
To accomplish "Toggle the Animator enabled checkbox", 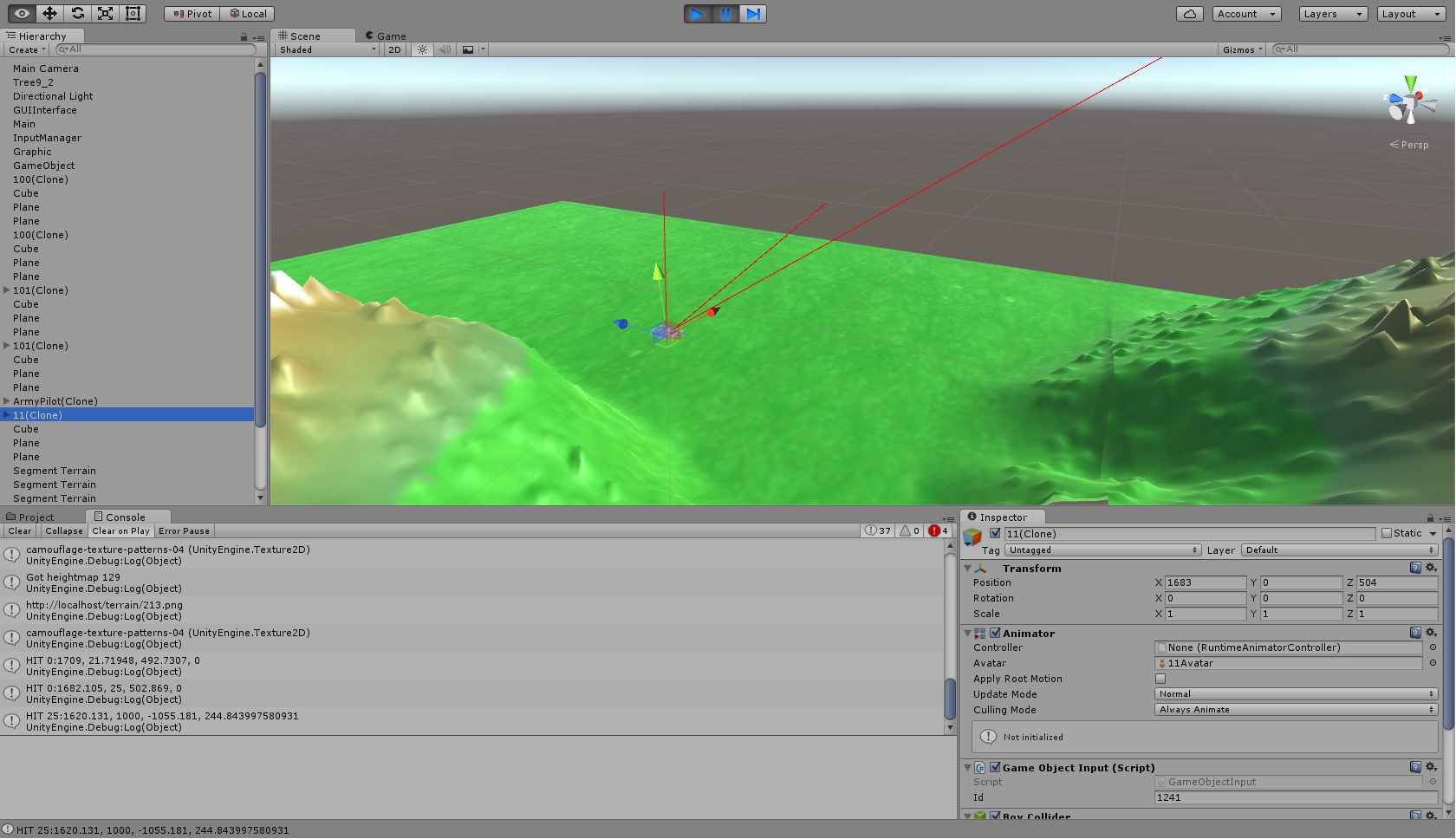I will tap(995, 633).
